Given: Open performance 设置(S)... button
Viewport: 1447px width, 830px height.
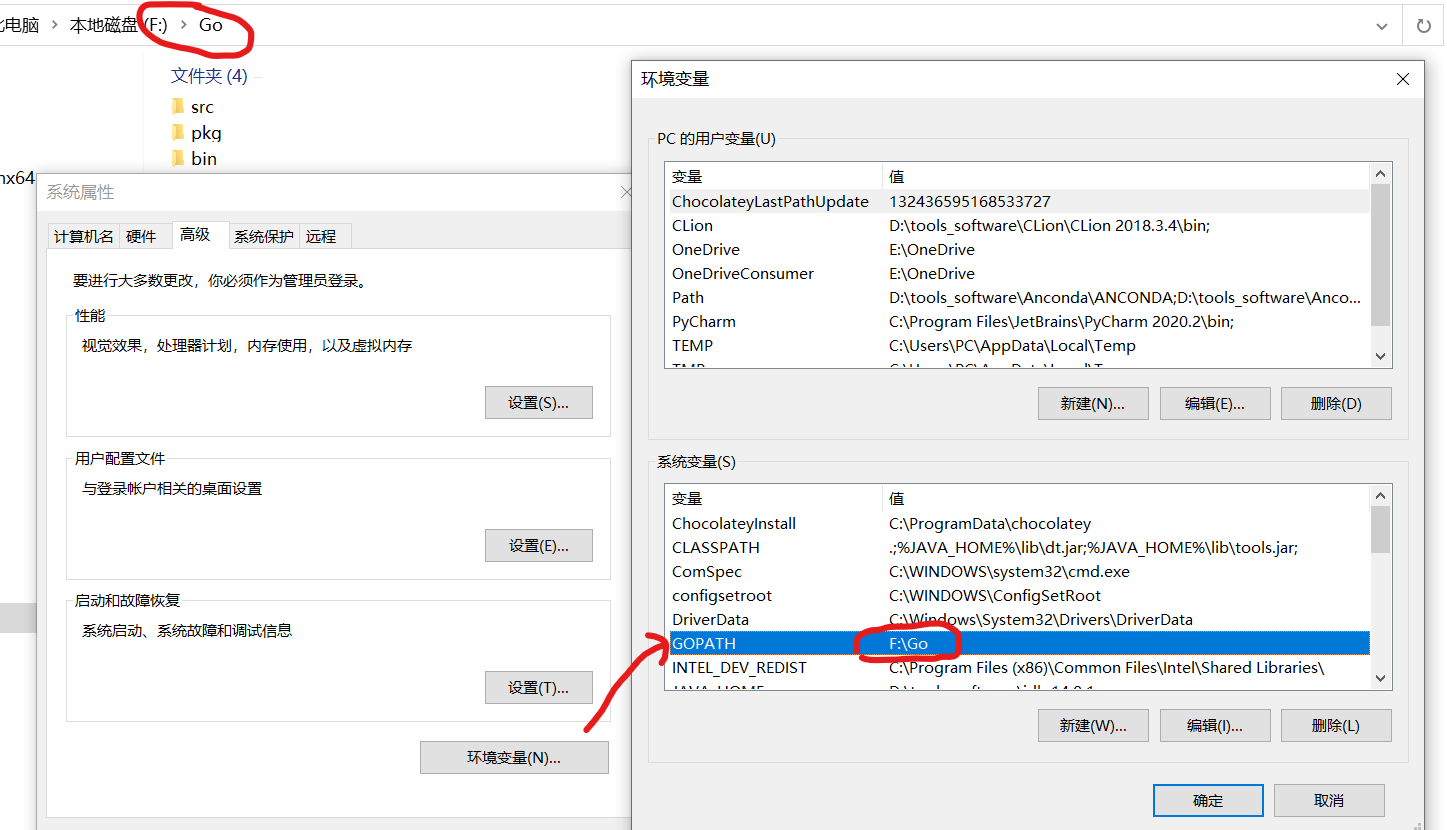Looking at the screenshot, I should [538, 403].
